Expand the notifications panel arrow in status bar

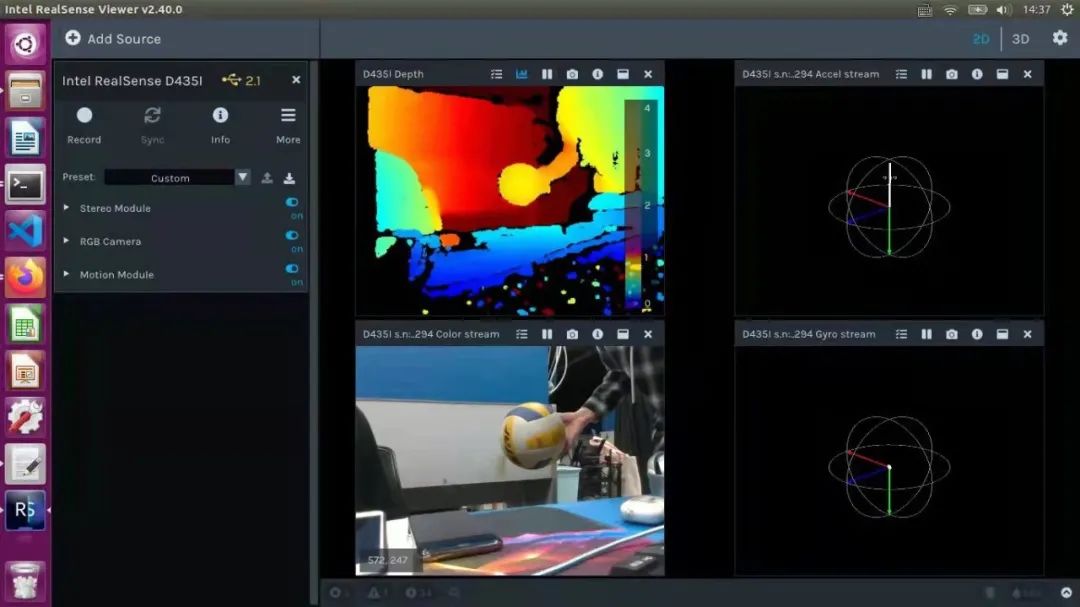point(1066,593)
